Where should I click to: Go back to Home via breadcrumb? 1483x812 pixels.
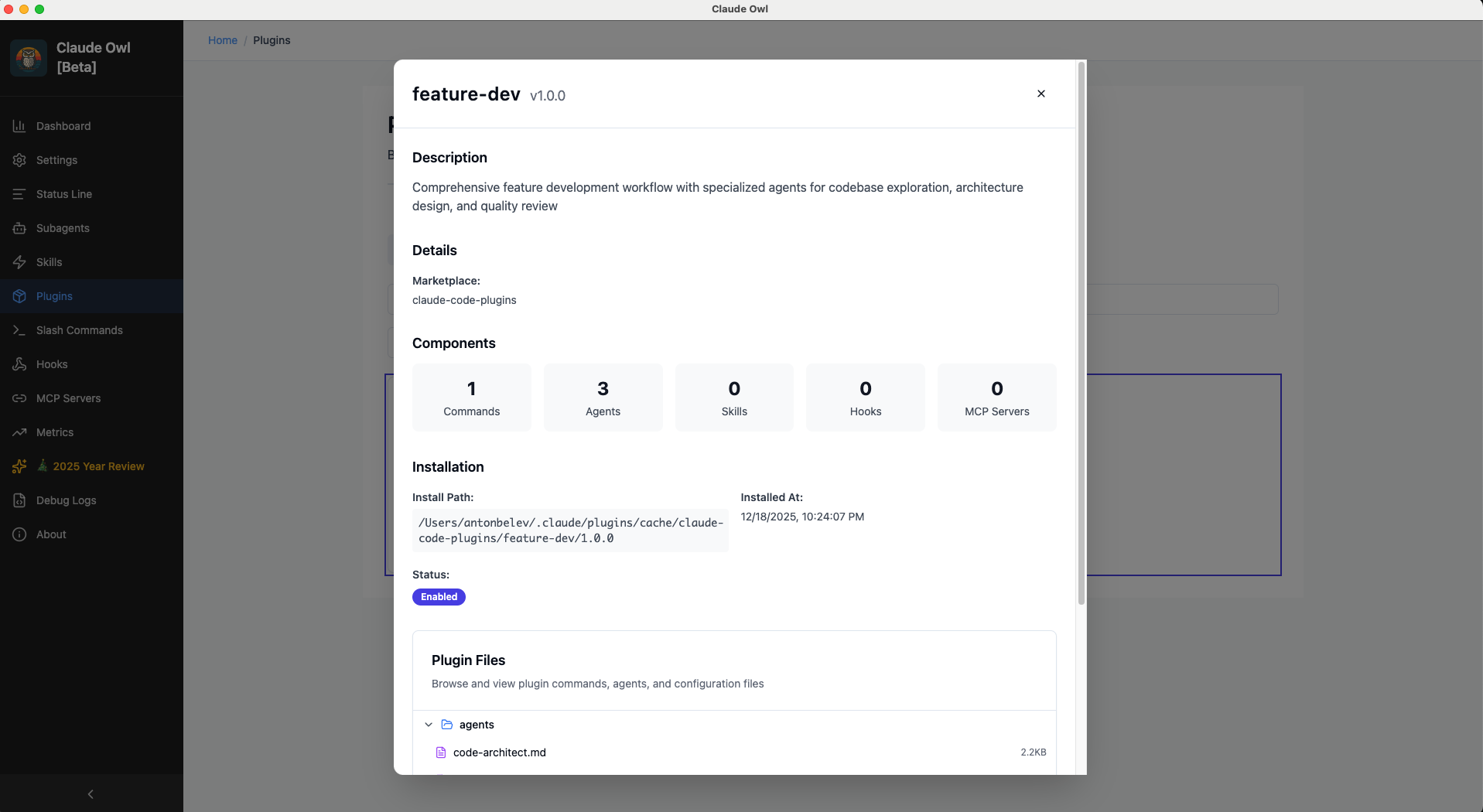click(x=223, y=40)
